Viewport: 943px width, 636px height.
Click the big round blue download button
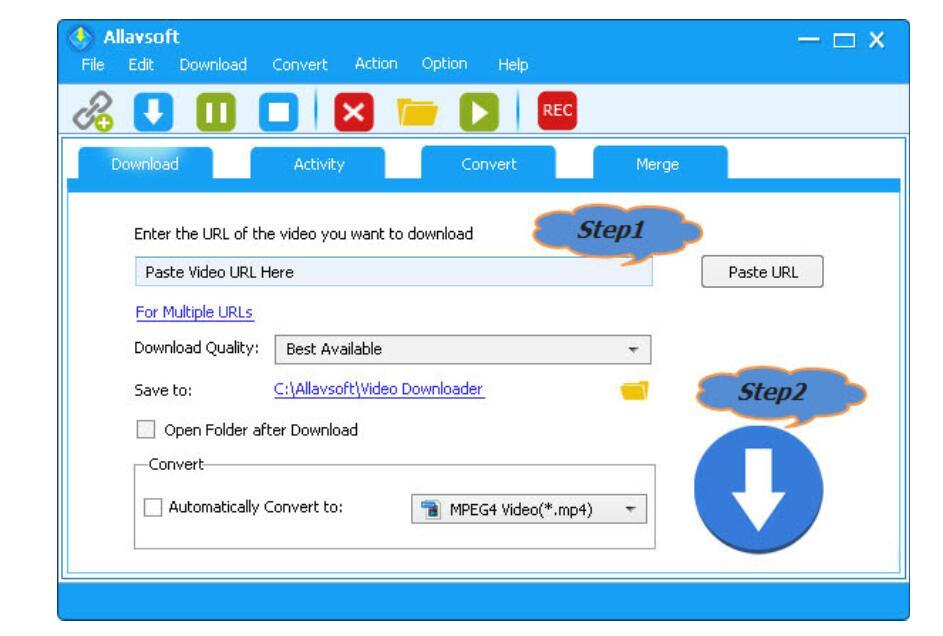pos(758,489)
